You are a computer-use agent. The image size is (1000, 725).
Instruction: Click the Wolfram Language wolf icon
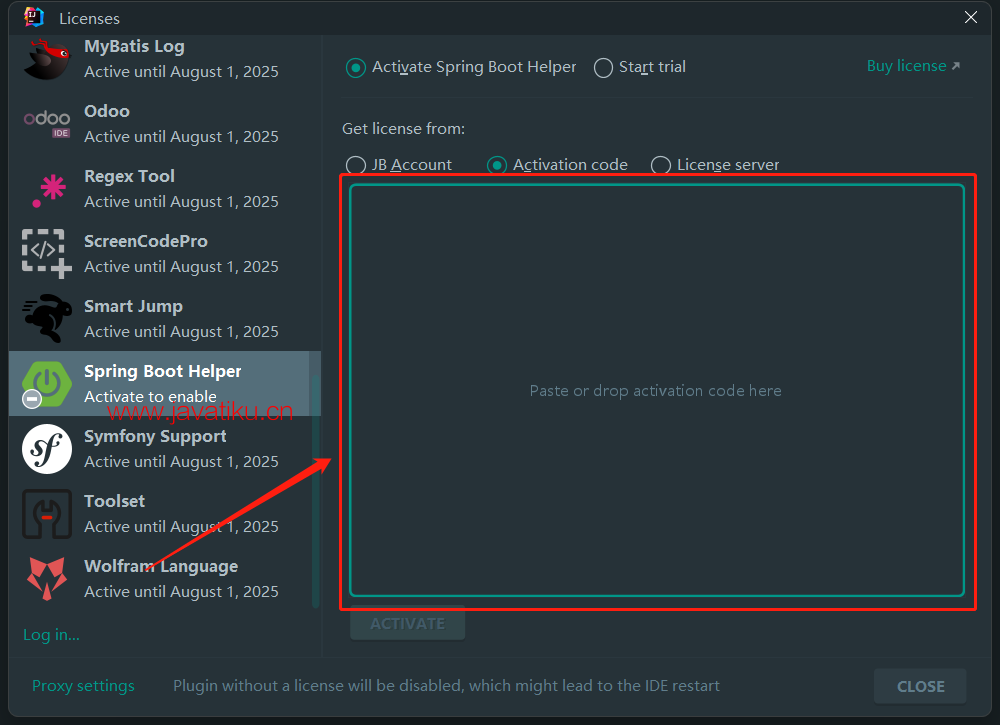tap(47, 578)
